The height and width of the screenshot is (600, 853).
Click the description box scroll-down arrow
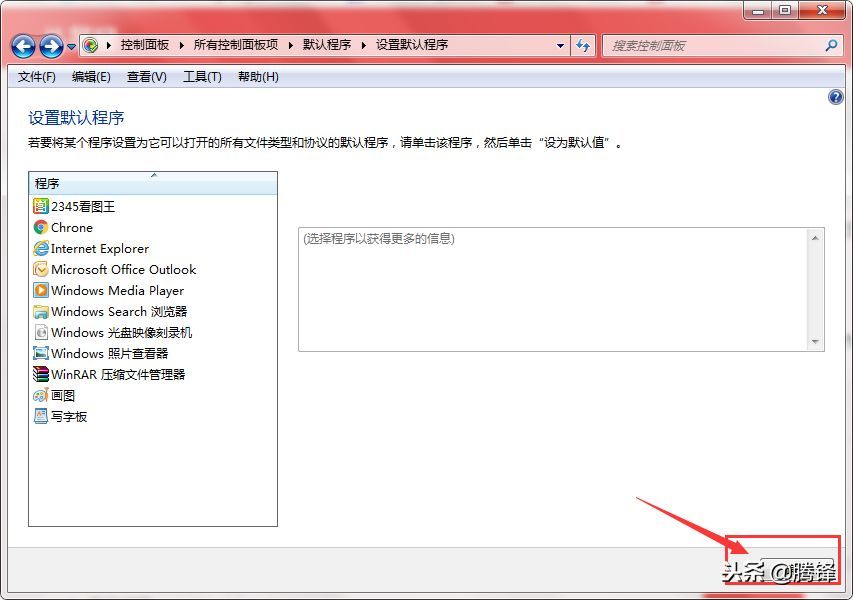[815, 342]
